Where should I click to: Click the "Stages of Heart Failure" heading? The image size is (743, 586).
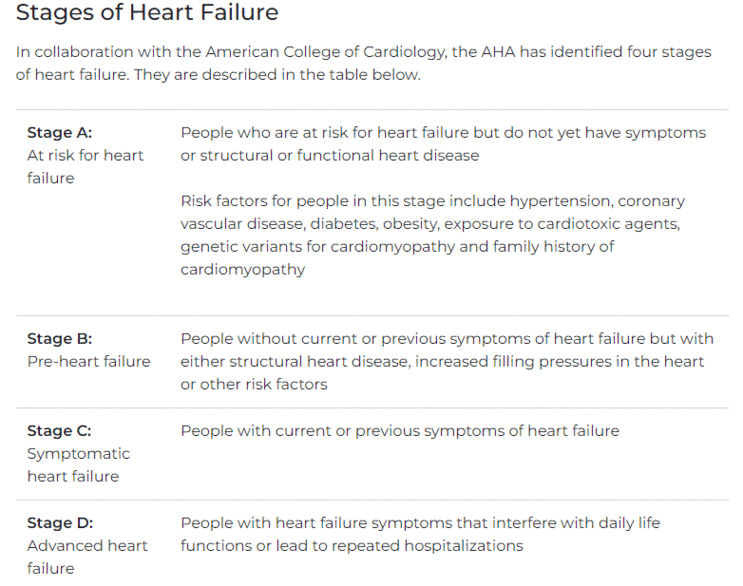point(147,14)
